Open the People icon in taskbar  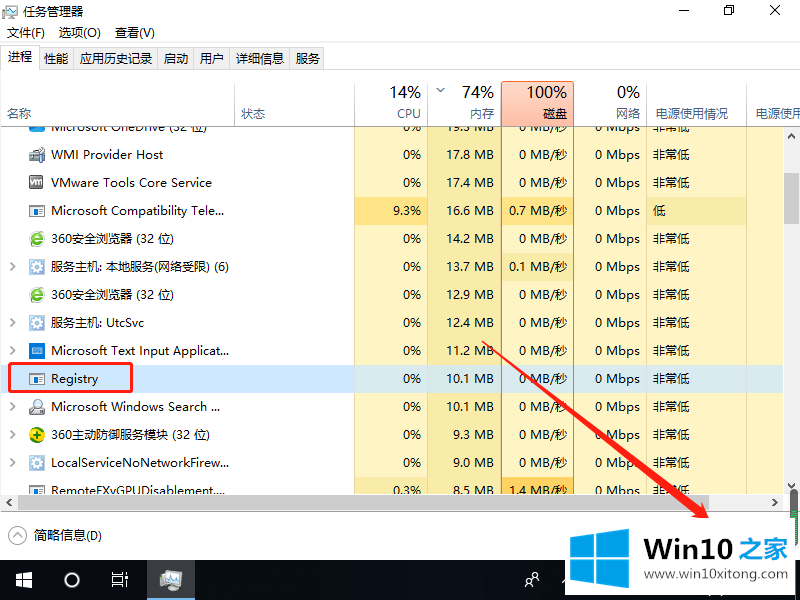tap(532, 580)
